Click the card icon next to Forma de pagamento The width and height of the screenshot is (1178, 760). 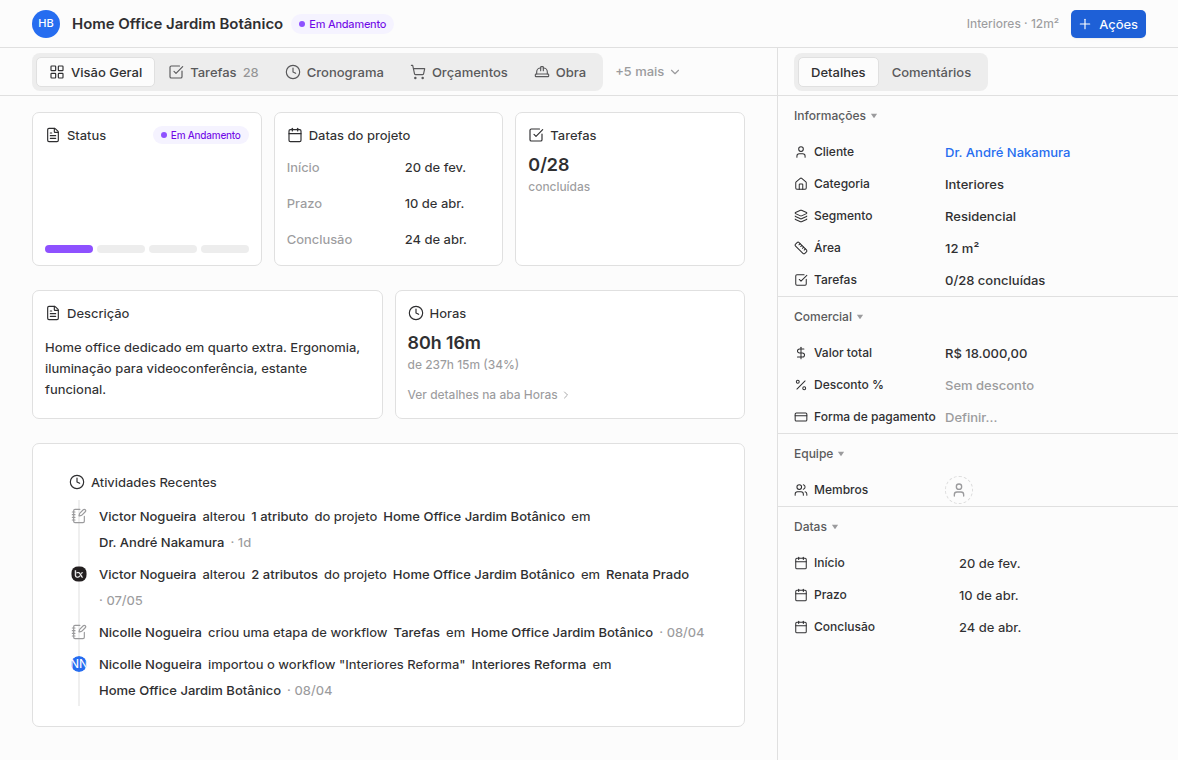point(801,417)
